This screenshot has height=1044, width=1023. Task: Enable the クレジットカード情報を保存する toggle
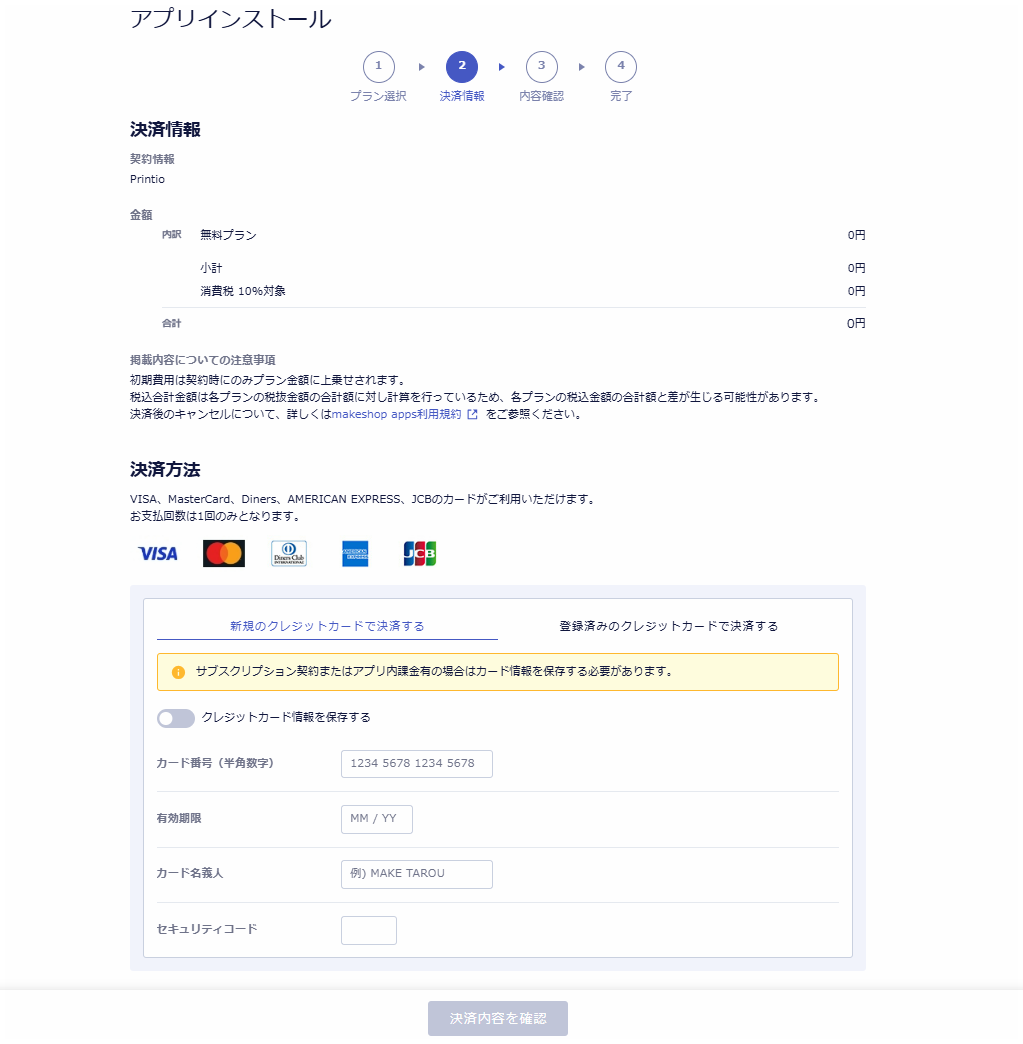pos(176,718)
